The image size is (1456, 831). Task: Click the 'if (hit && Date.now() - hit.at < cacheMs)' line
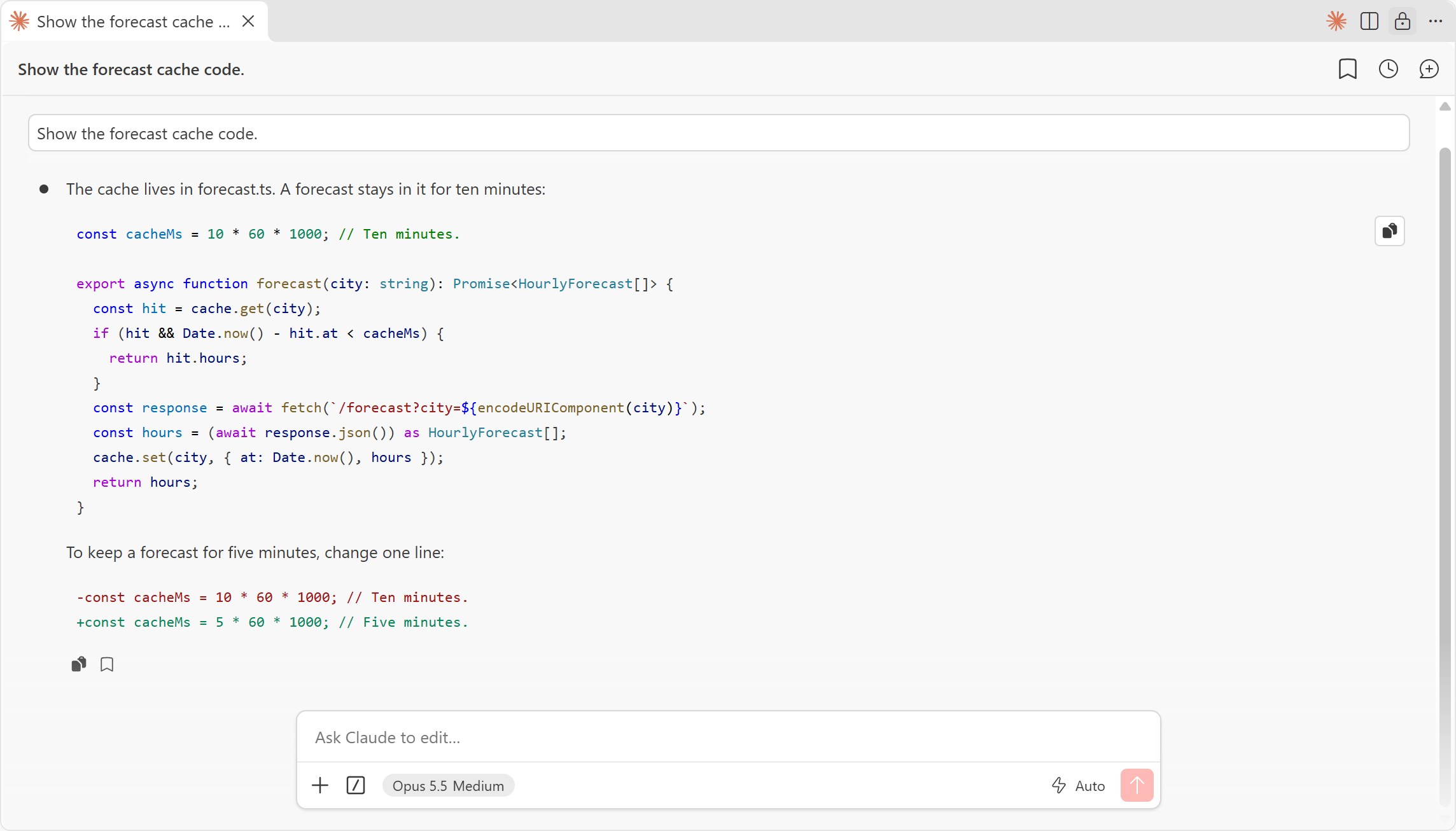[x=269, y=333]
